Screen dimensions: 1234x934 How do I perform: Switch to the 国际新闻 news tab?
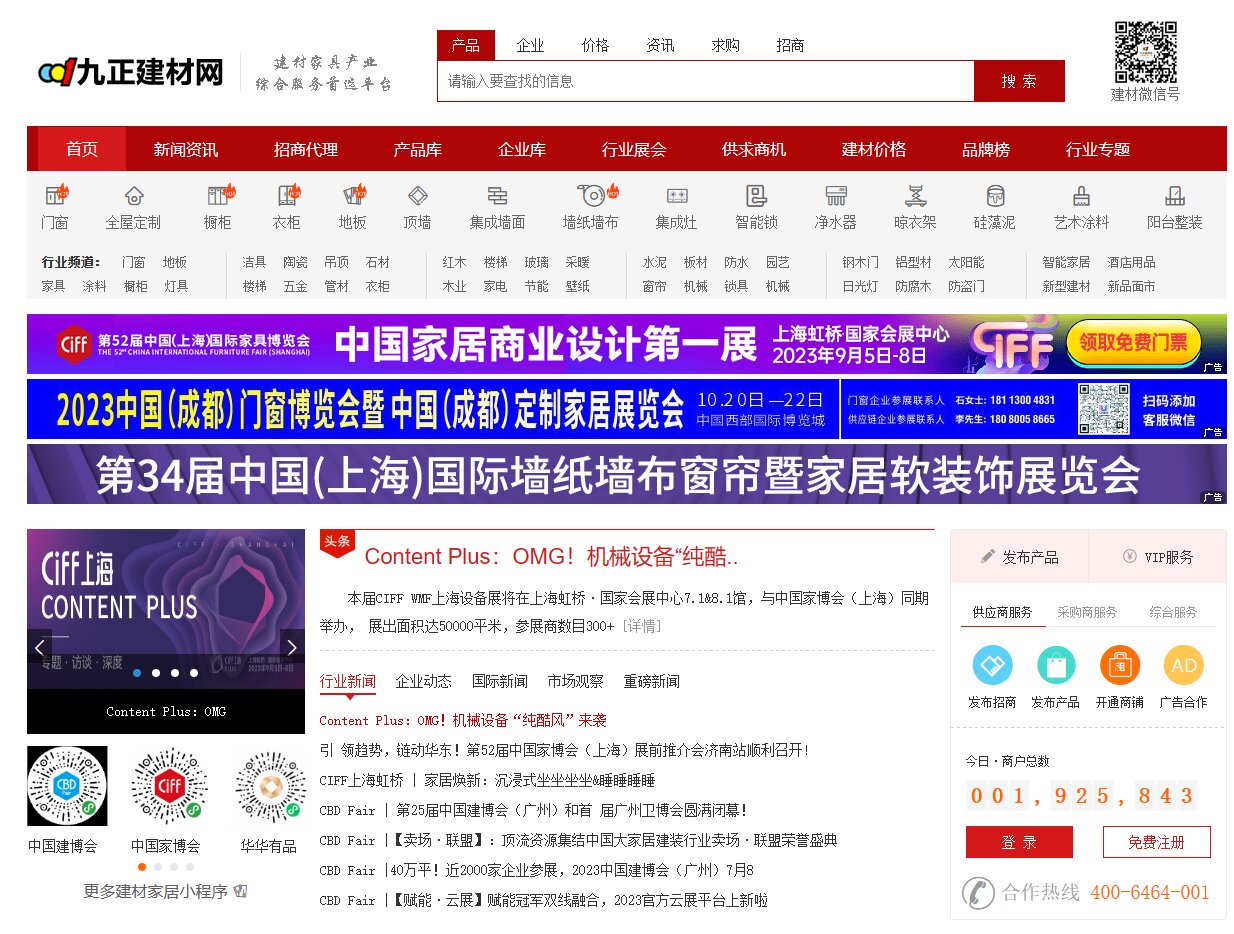[x=499, y=681]
